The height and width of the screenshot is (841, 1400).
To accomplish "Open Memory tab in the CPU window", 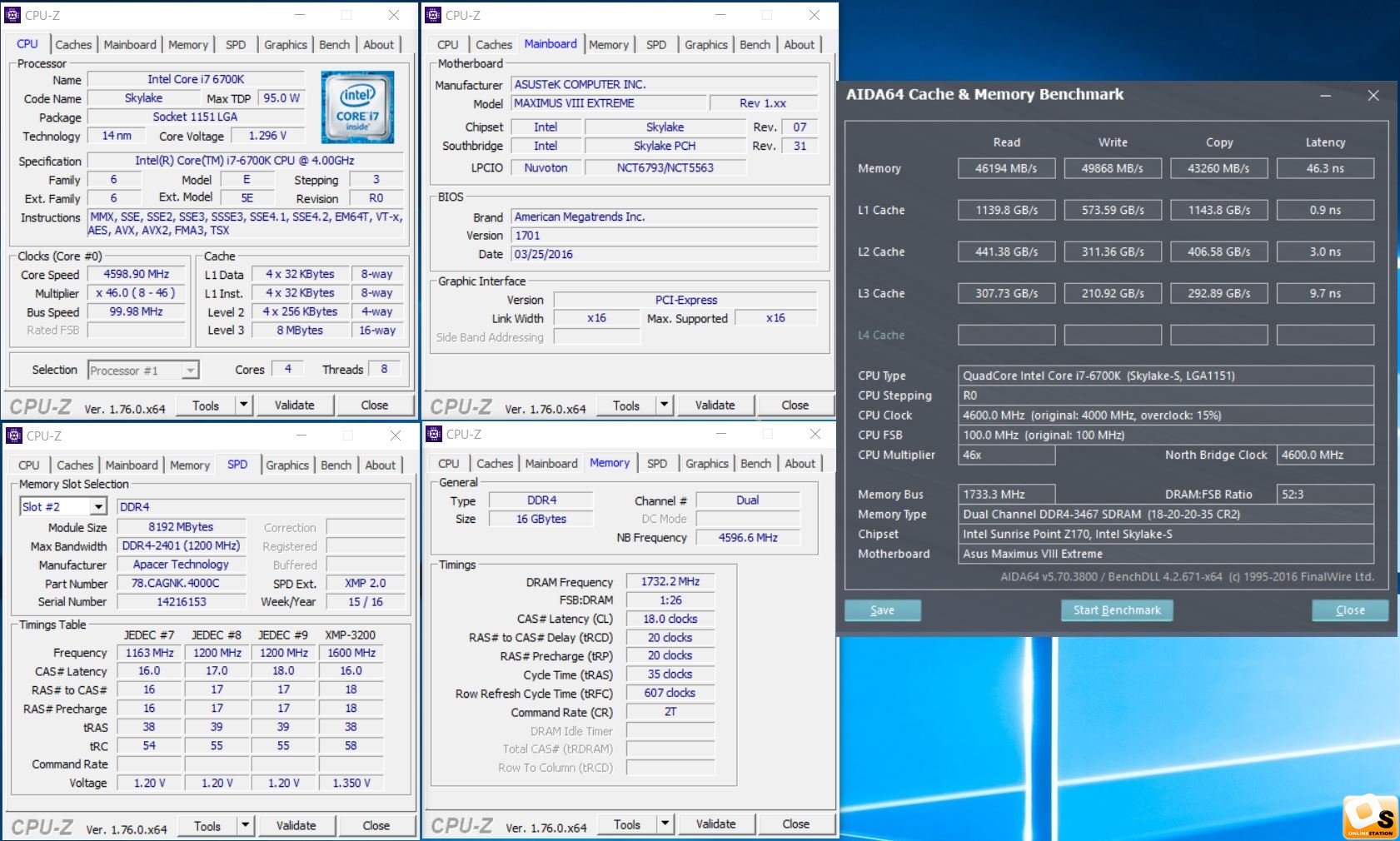I will [188, 45].
